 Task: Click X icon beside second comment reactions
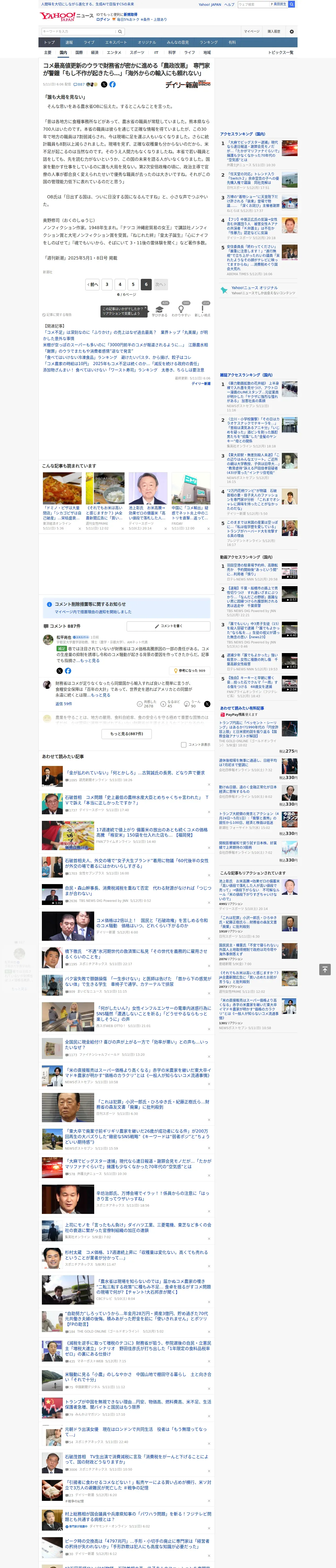pyautogui.click(x=207, y=704)
